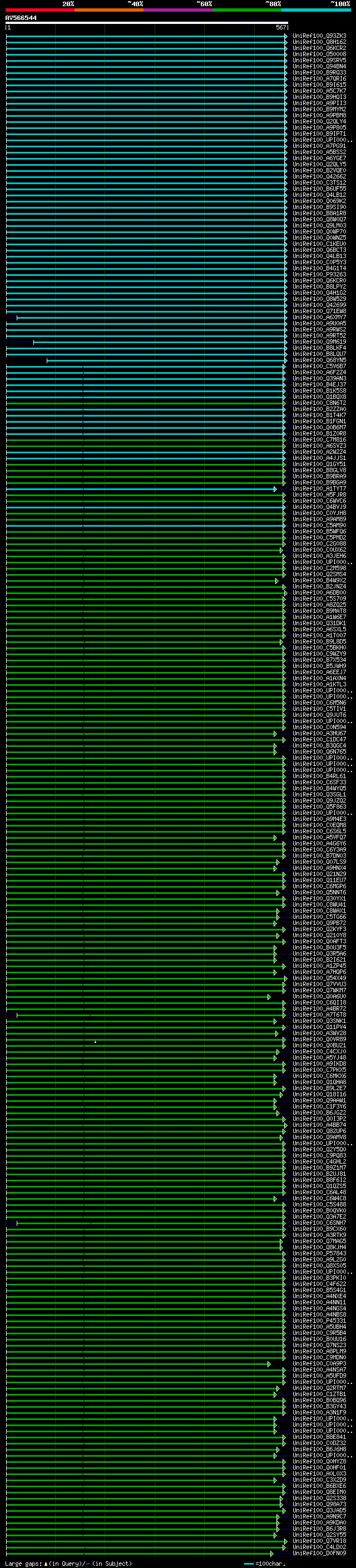The height and width of the screenshot is (1568, 356).
Task: Click the alignment bar for UniRef100_Q9M619
Action: [161, 342]
